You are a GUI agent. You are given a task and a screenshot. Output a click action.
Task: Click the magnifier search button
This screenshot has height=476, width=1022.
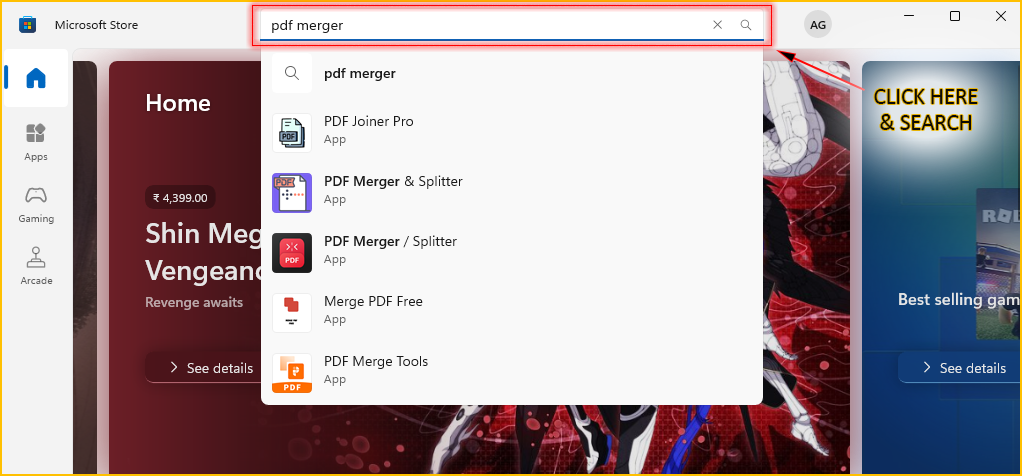point(746,25)
